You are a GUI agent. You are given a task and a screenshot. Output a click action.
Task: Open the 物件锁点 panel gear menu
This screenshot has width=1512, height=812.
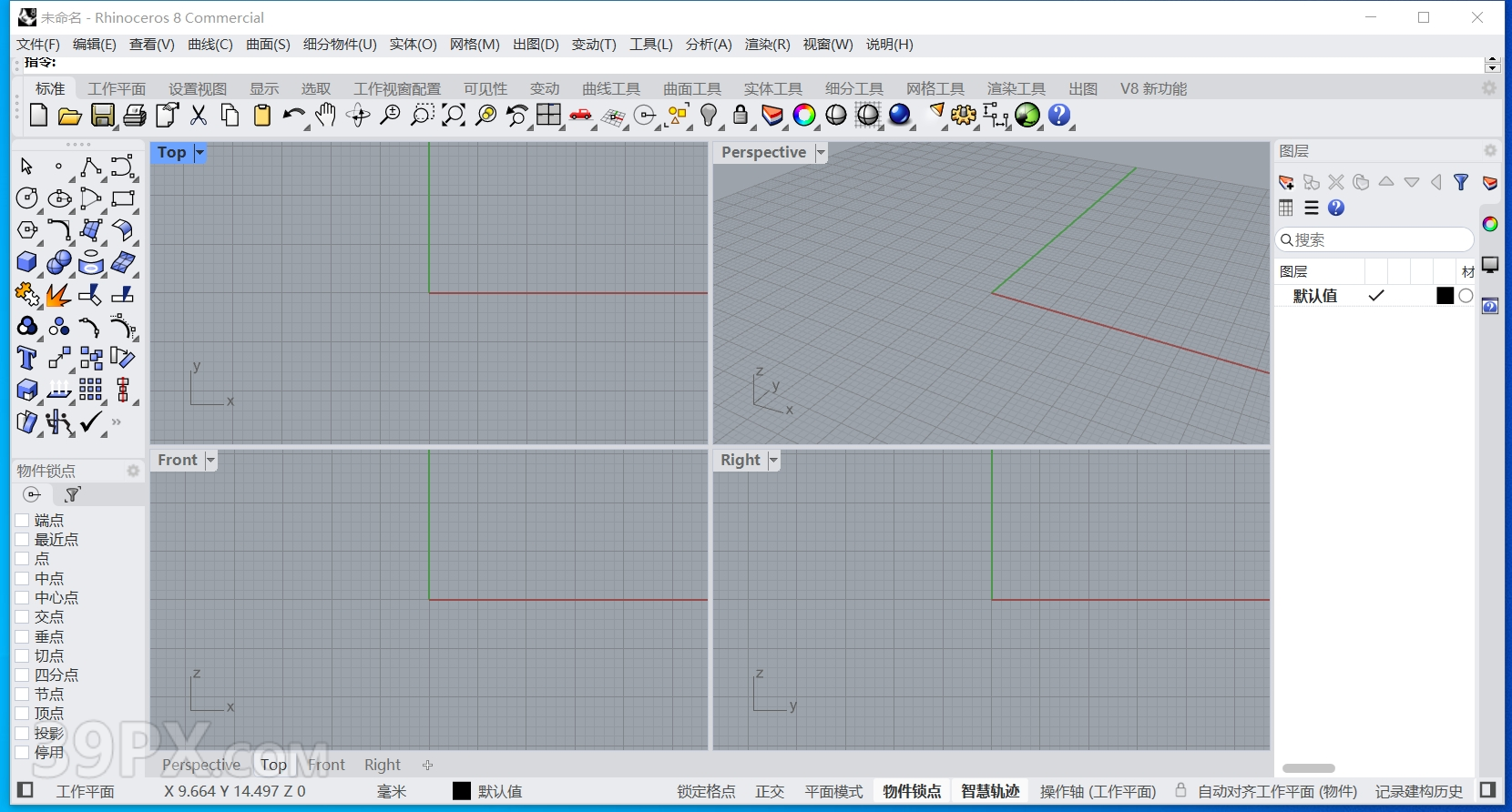click(133, 471)
